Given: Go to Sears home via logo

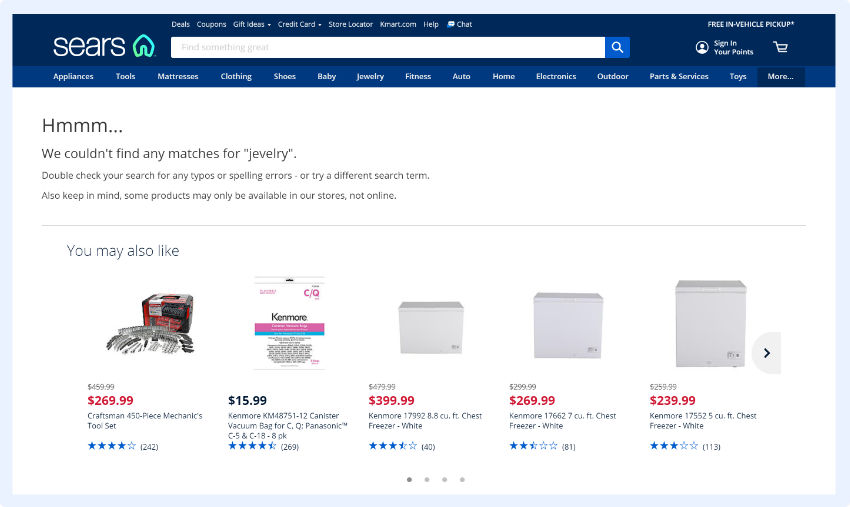Looking at the screenshot, I should pos(104,46).
